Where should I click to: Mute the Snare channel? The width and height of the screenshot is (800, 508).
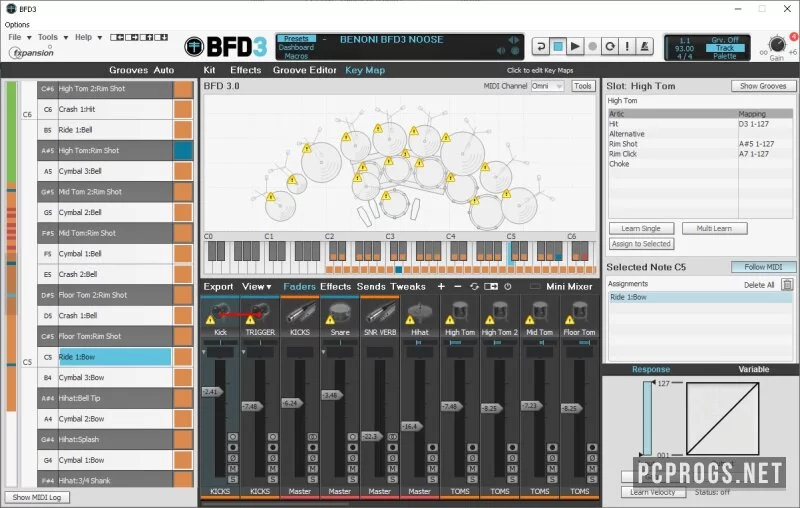(353, 469)
